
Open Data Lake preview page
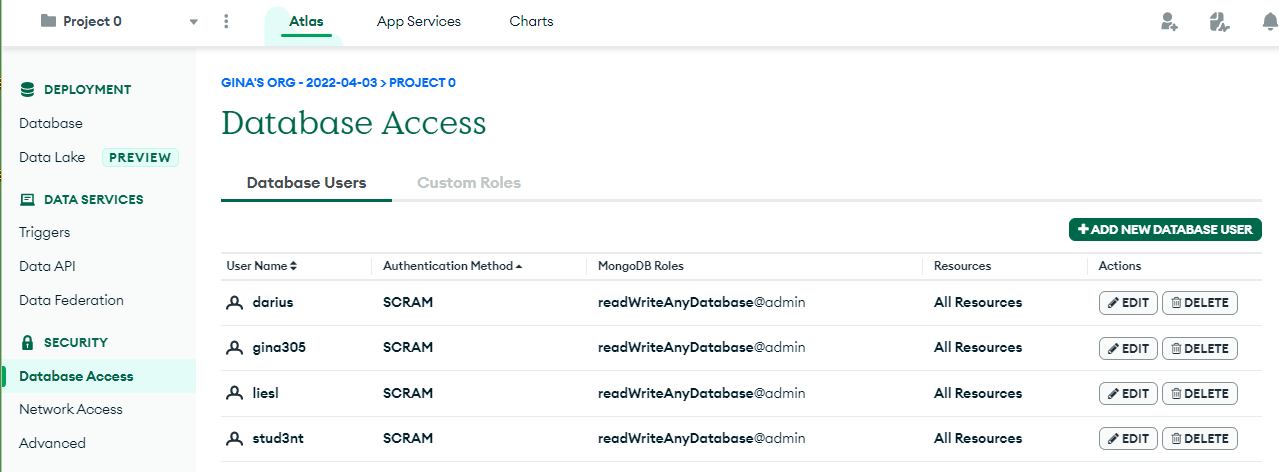tap(52, 157)
